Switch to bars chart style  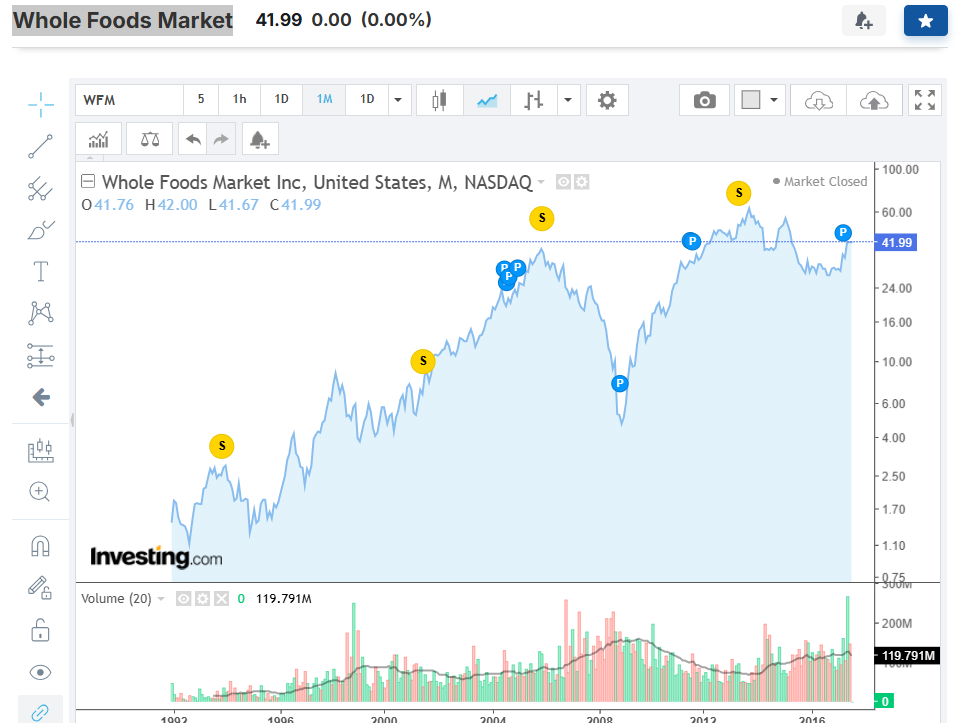[534, 100]
